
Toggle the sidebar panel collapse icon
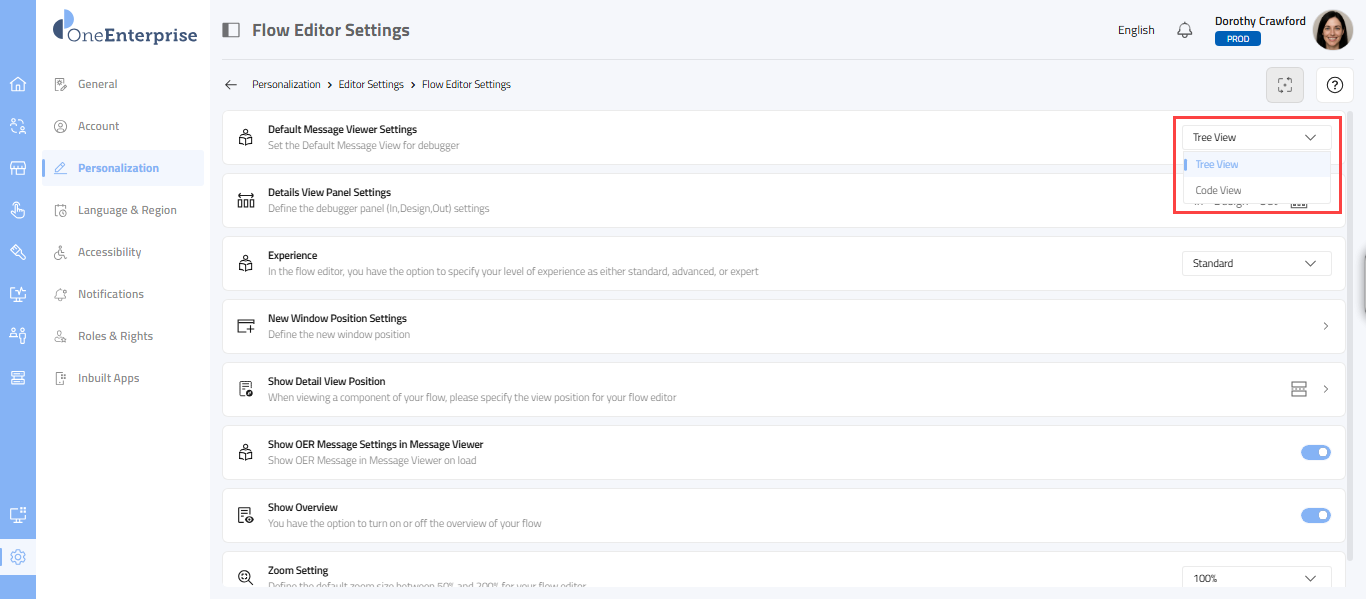(x=231, y=30)
